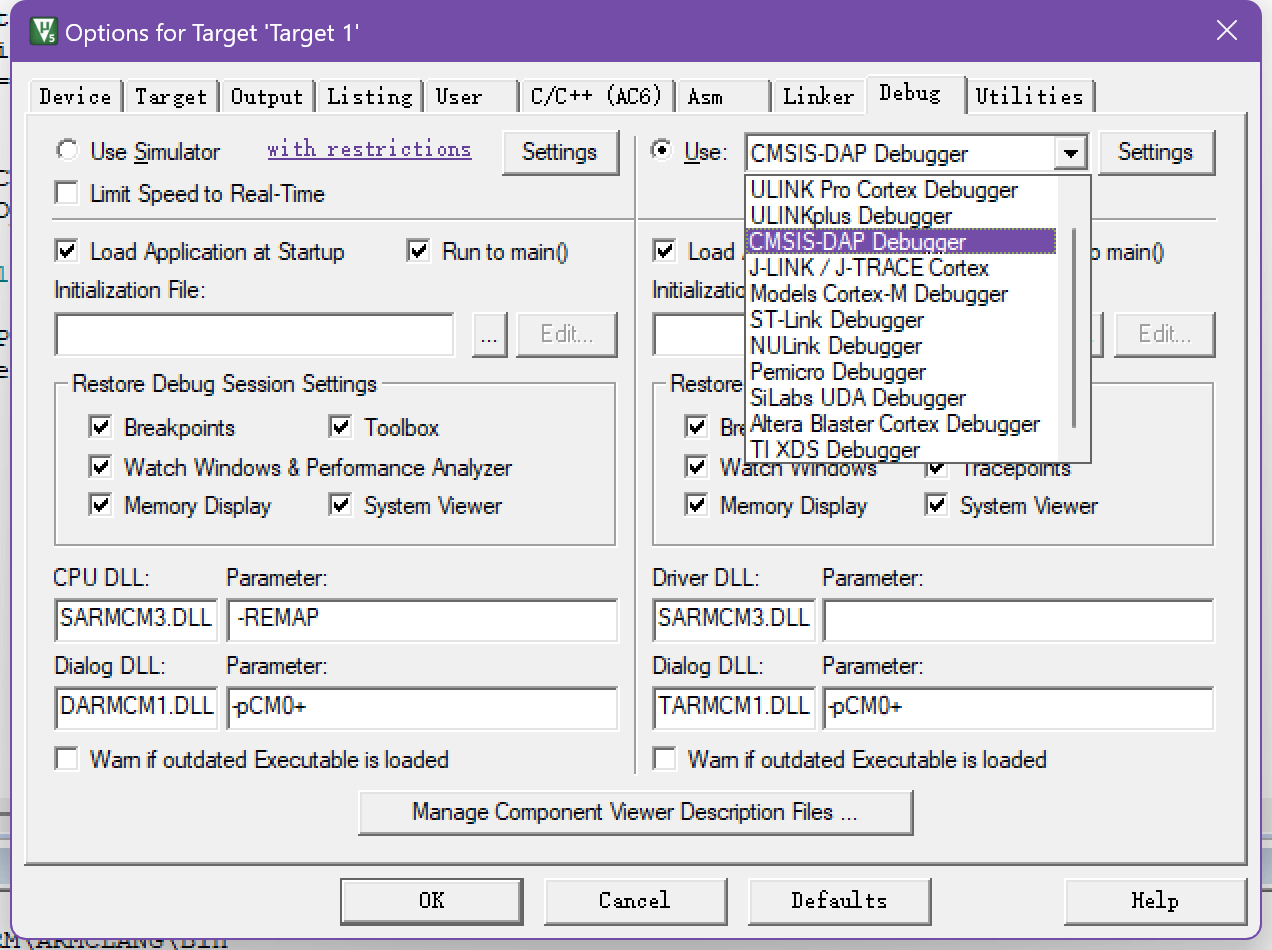
Task: Toggle Limit Speed to Real-Time checkbox
Action: [67, 193]
